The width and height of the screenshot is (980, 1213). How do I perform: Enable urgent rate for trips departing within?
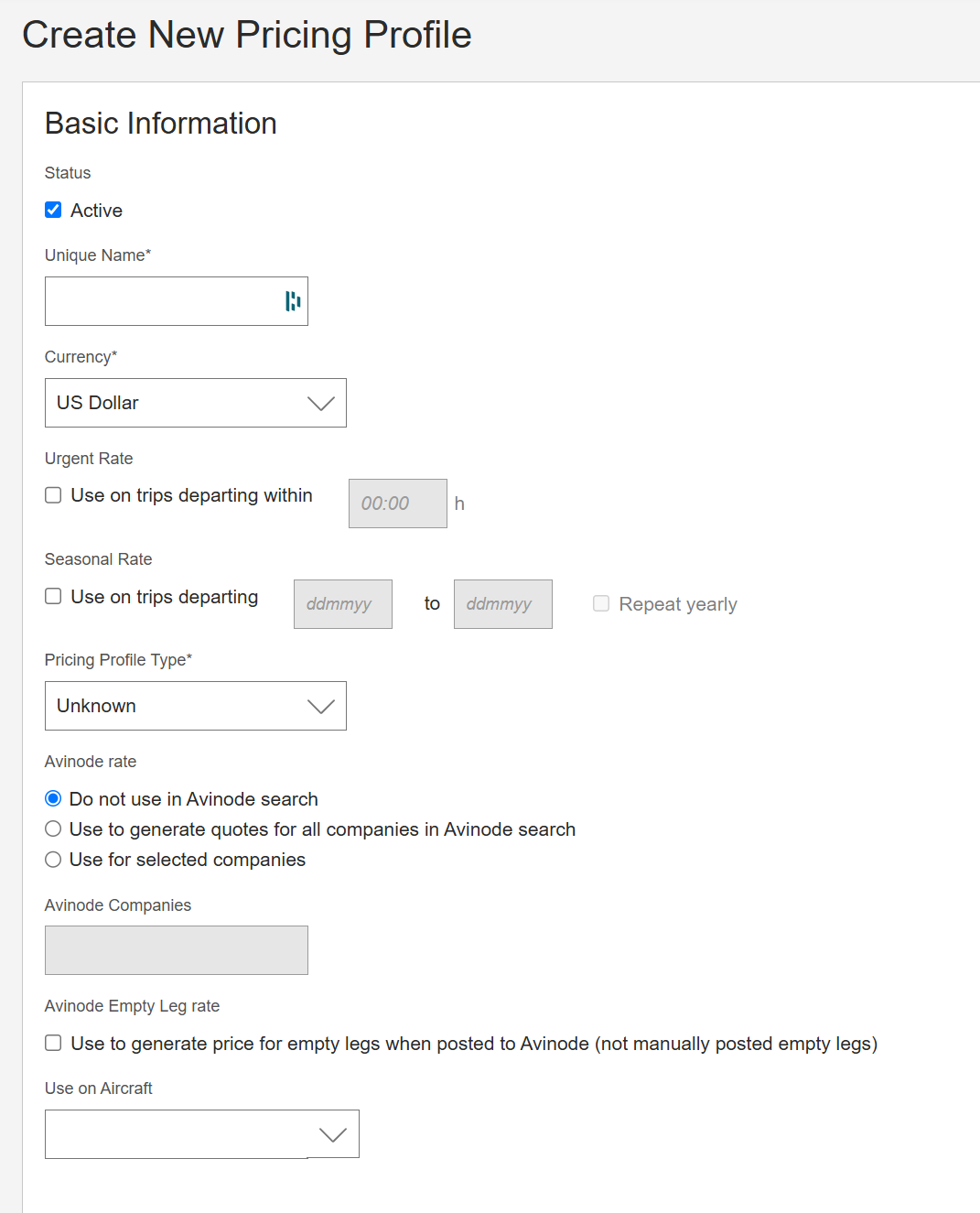(52, 494)
